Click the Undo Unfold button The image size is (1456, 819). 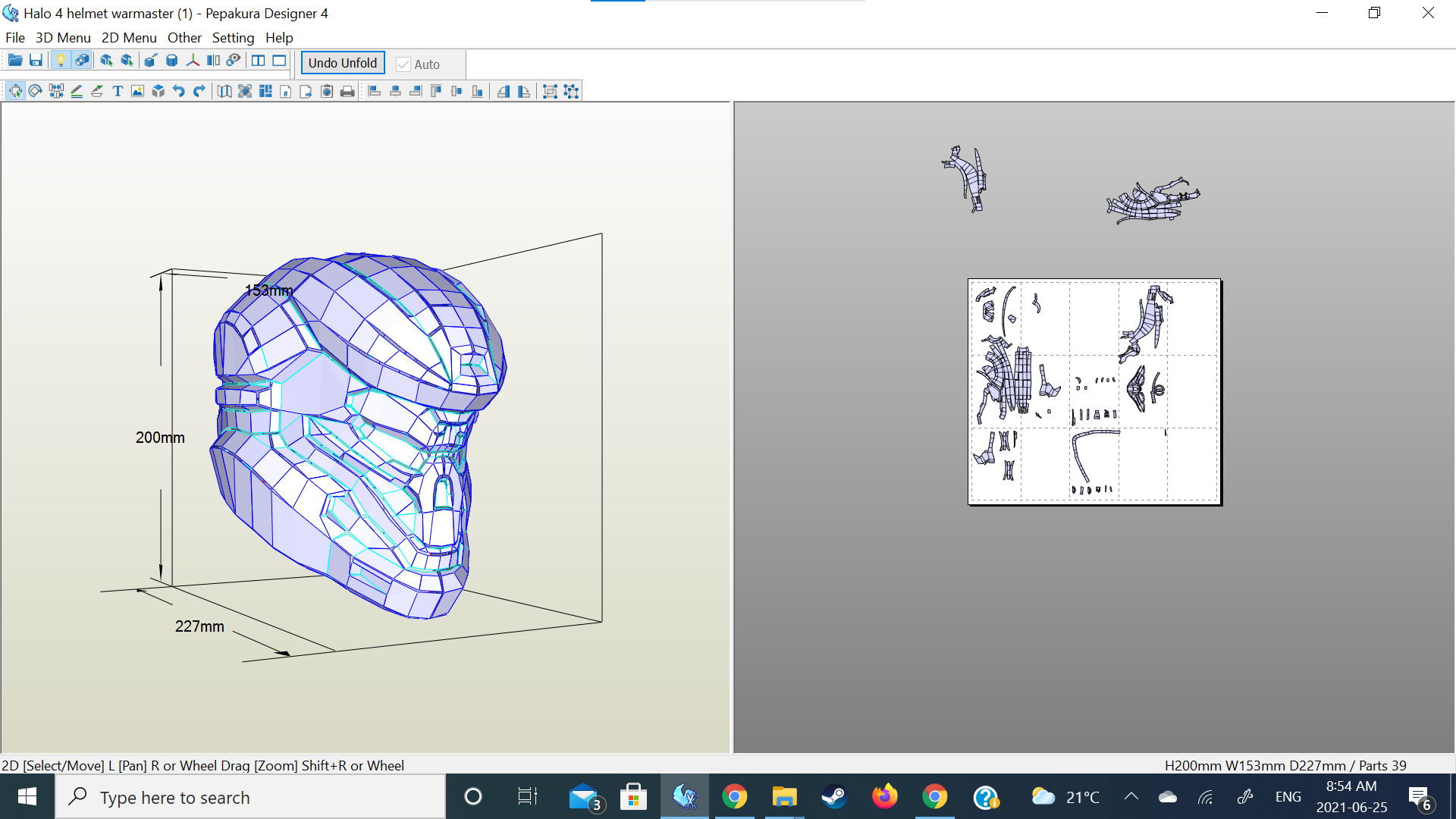pos(343,63)
